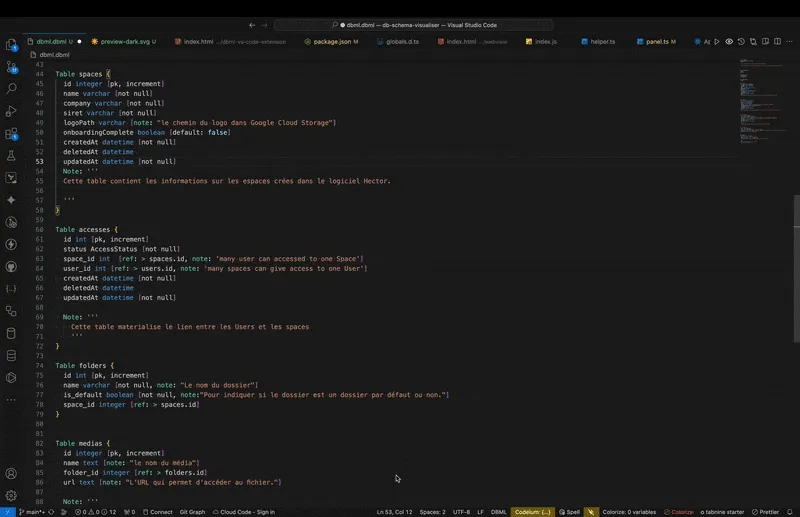Click the title bar command center search
This screenshot has height=517, width=800.
(400, 24)
